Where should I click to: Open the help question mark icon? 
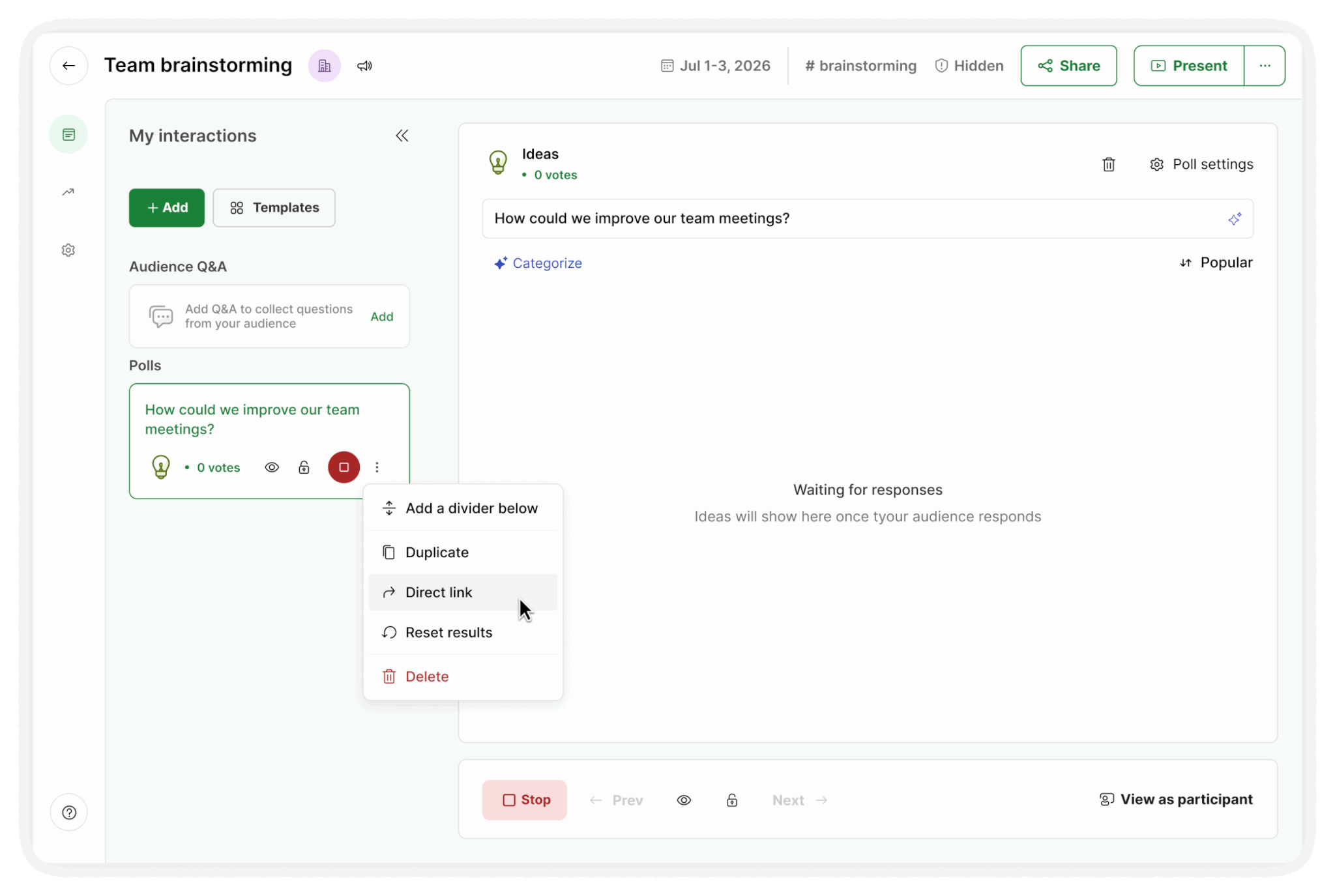69,813
